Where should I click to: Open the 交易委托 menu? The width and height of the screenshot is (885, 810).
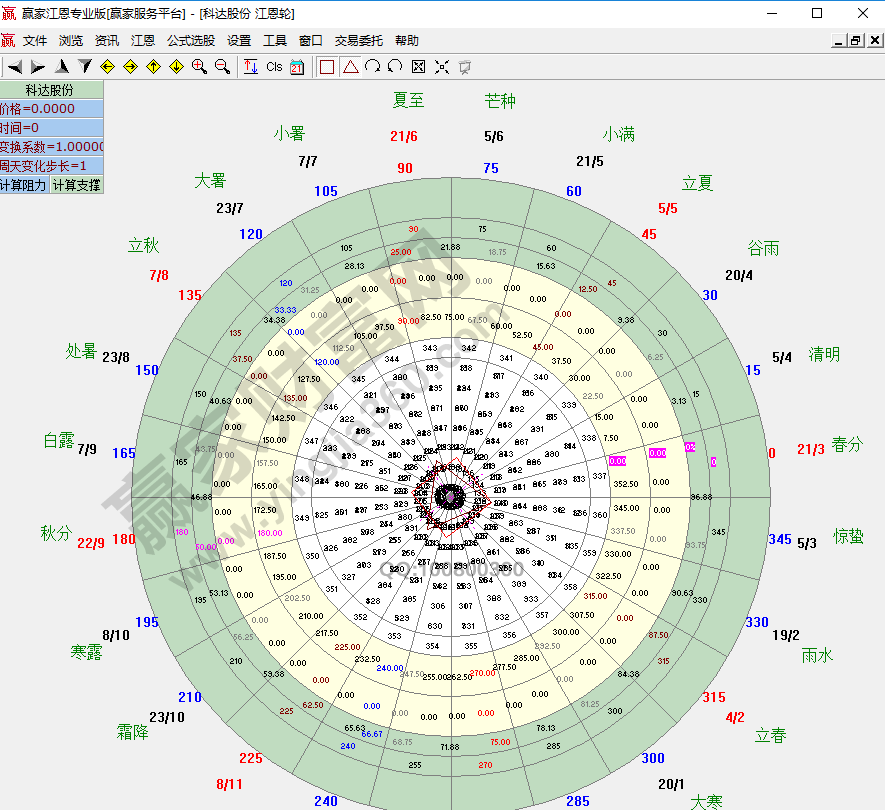tap(358, 41)
